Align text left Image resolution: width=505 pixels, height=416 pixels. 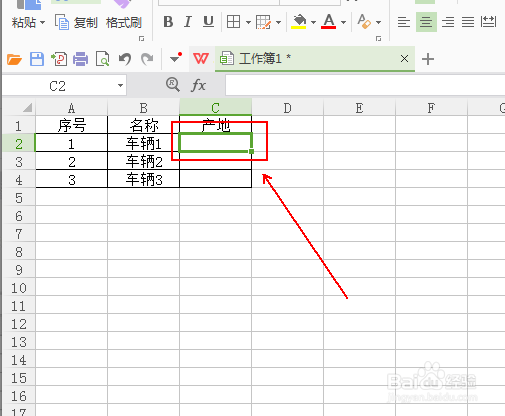(404, 22)
